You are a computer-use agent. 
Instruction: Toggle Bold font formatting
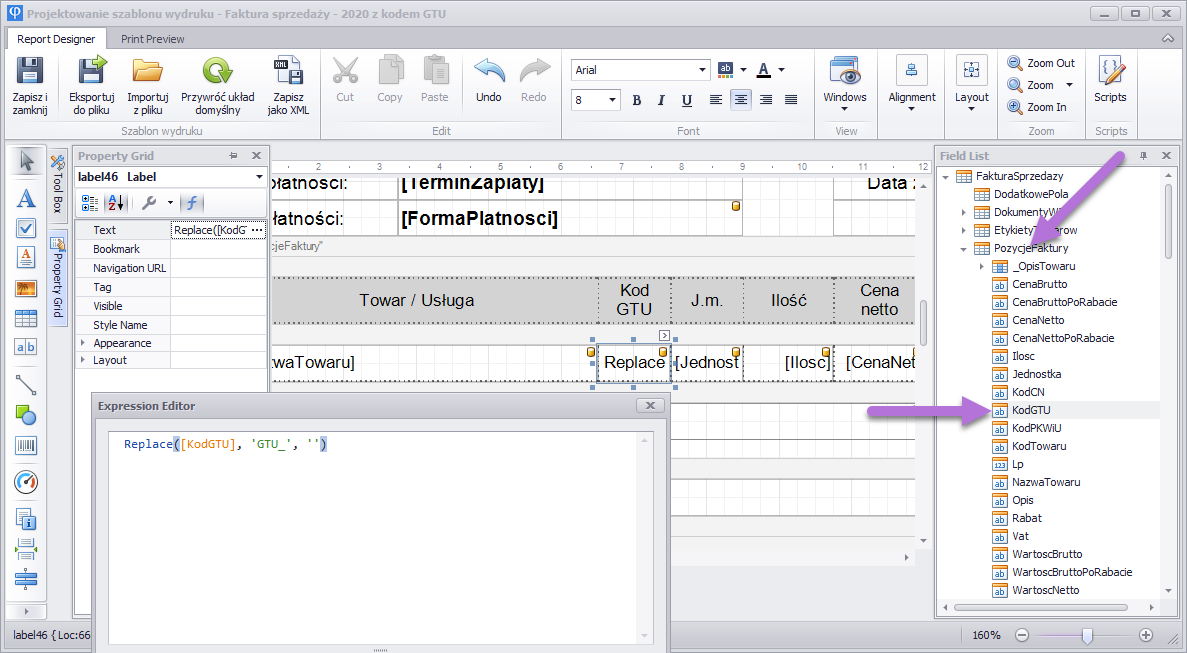pyautogui.click(x=635, y=100)
